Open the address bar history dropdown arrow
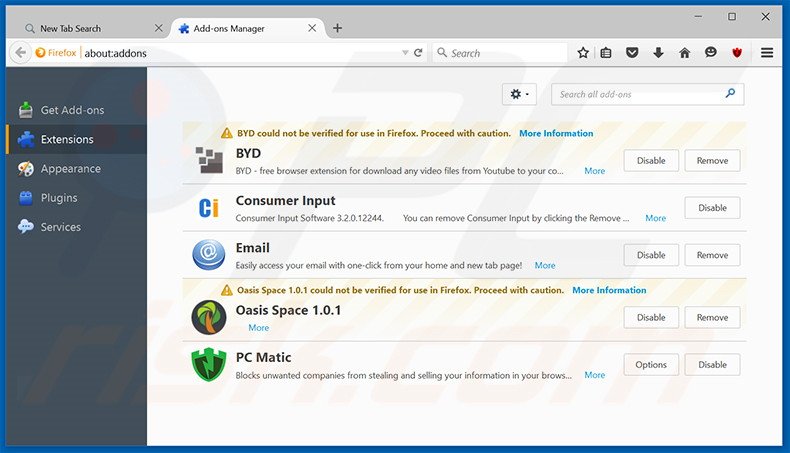This screenshot has height=453, width=790. (405, 52)
